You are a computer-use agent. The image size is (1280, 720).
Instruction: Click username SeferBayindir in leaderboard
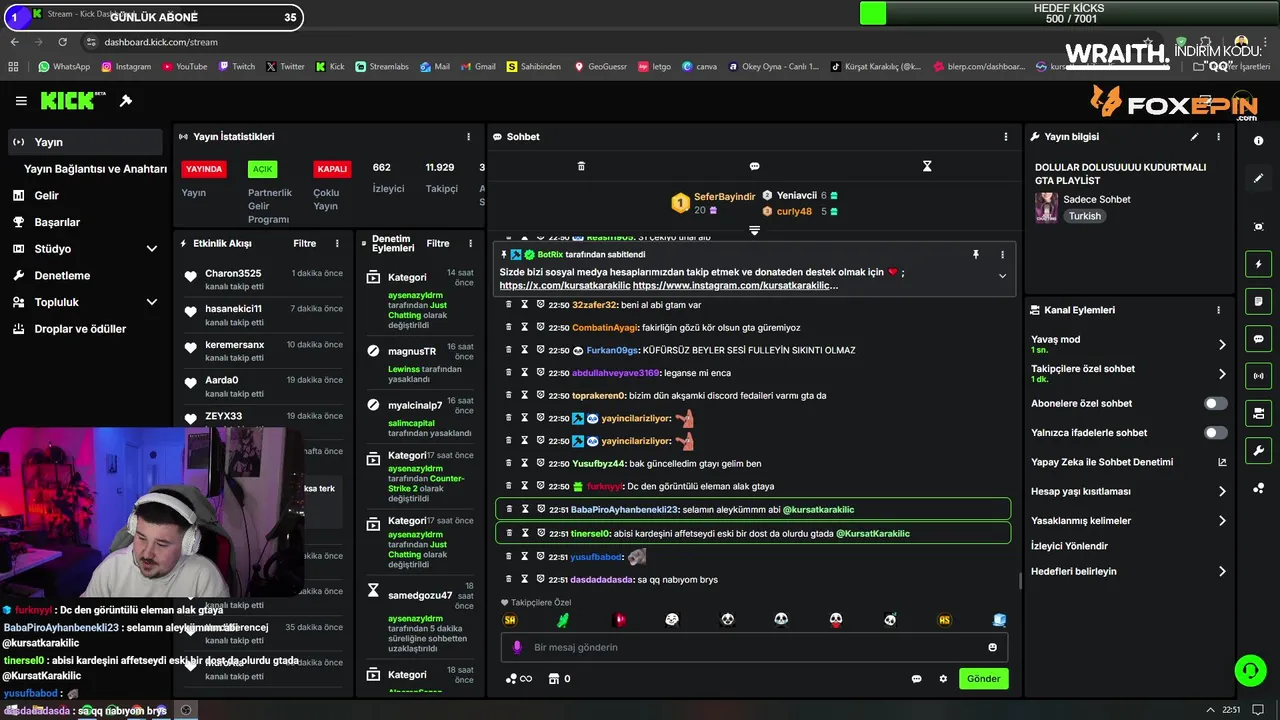coord(724,197)
